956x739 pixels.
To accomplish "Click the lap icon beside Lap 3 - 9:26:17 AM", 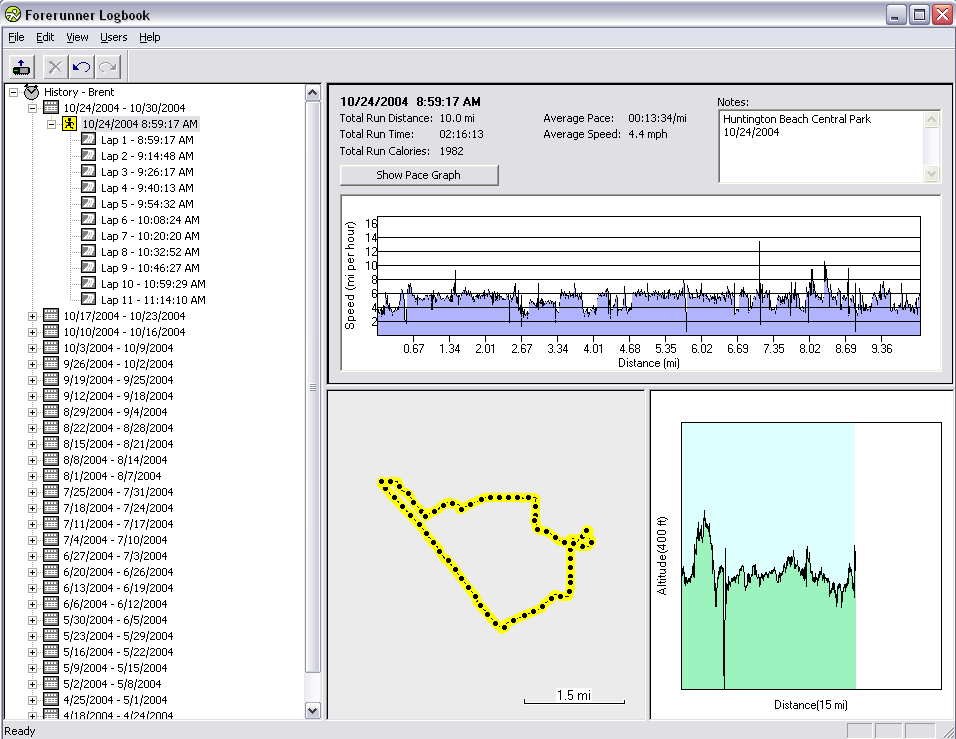I will [x=88, y=171].
